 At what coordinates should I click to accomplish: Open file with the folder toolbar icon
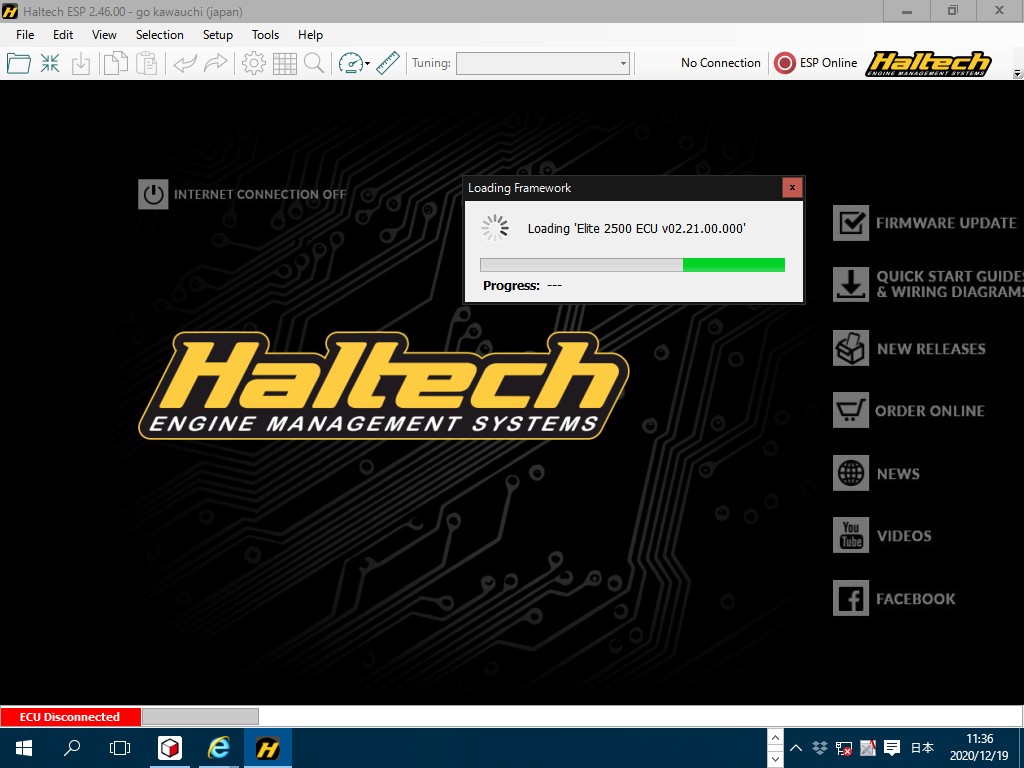point(18,63)
